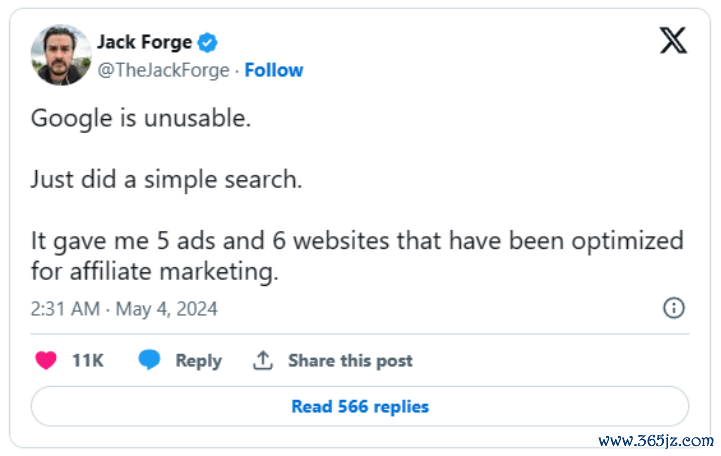The width and height of the screenshot is (721, 456).
Task: Click the share upload arrow icon
Action: [x=263, y=361]
